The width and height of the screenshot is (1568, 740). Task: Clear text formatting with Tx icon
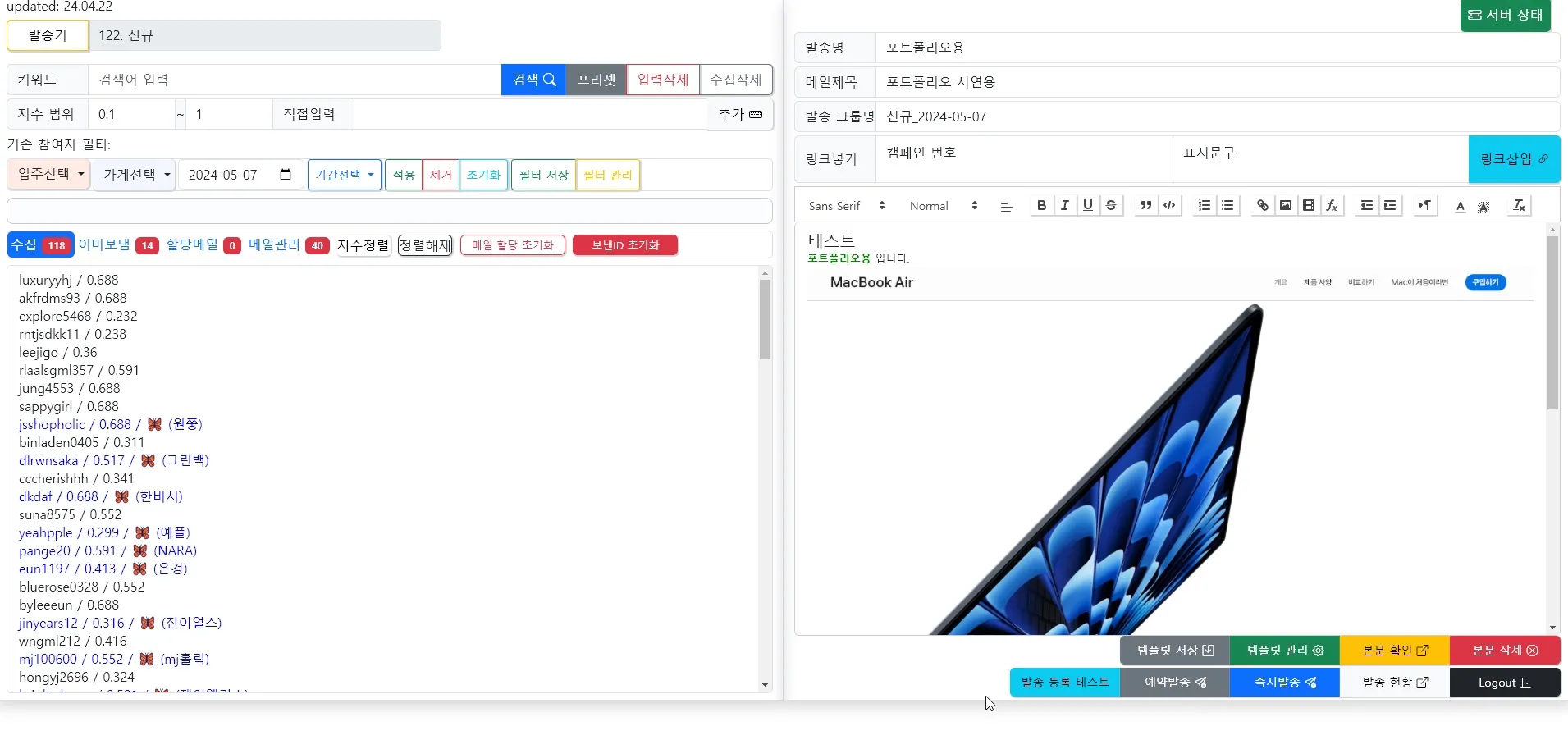point(1519,206)
